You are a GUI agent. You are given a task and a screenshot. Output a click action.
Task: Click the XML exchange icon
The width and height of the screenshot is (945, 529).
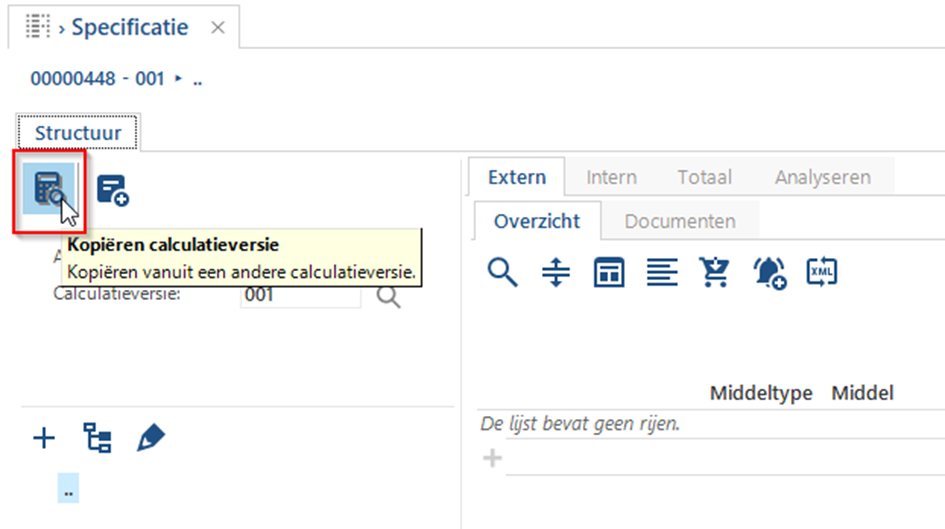tap(822, 272)
